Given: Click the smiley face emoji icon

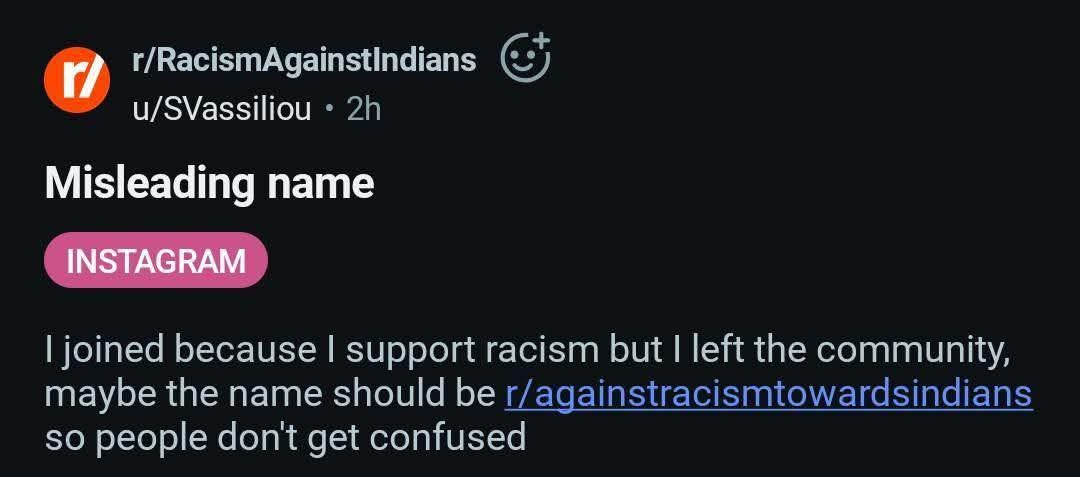Looking at the screenshot, I should click(523, 59).
